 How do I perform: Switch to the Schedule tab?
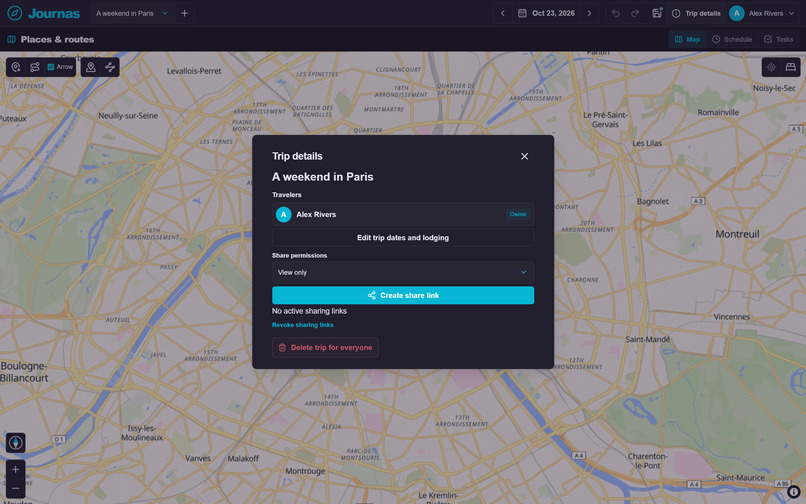pyautogui.click(x=732, y=39)
